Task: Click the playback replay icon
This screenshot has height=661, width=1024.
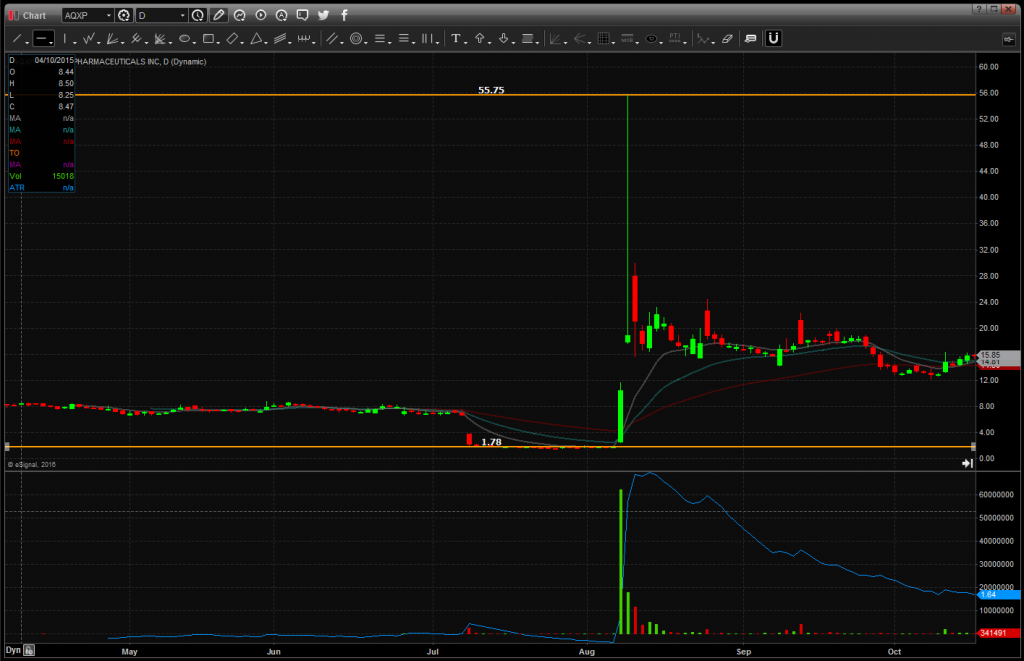Action: 261,15
